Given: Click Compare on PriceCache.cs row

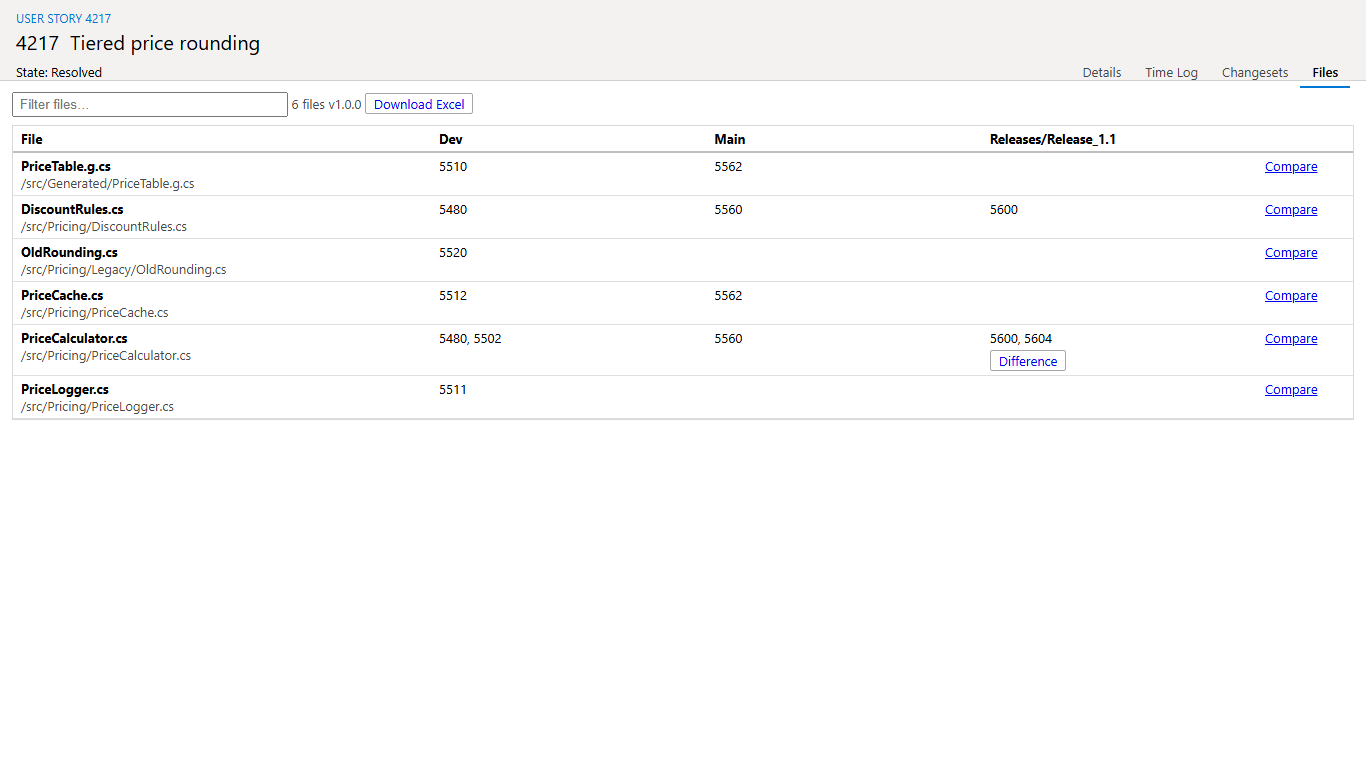Looking at the screenshot, I should pos(1291,296).
